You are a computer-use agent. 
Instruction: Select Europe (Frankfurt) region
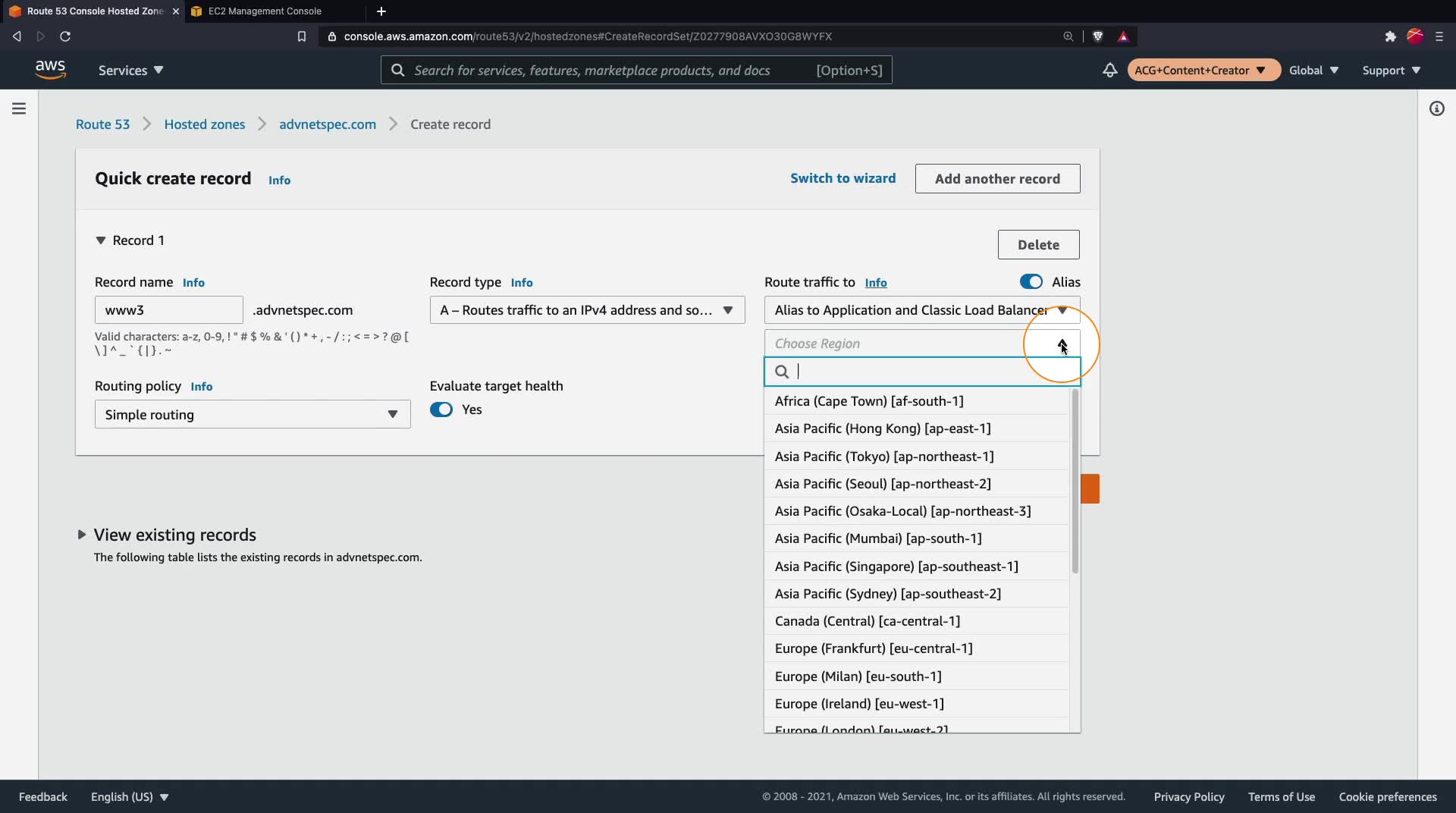(916, 648)
